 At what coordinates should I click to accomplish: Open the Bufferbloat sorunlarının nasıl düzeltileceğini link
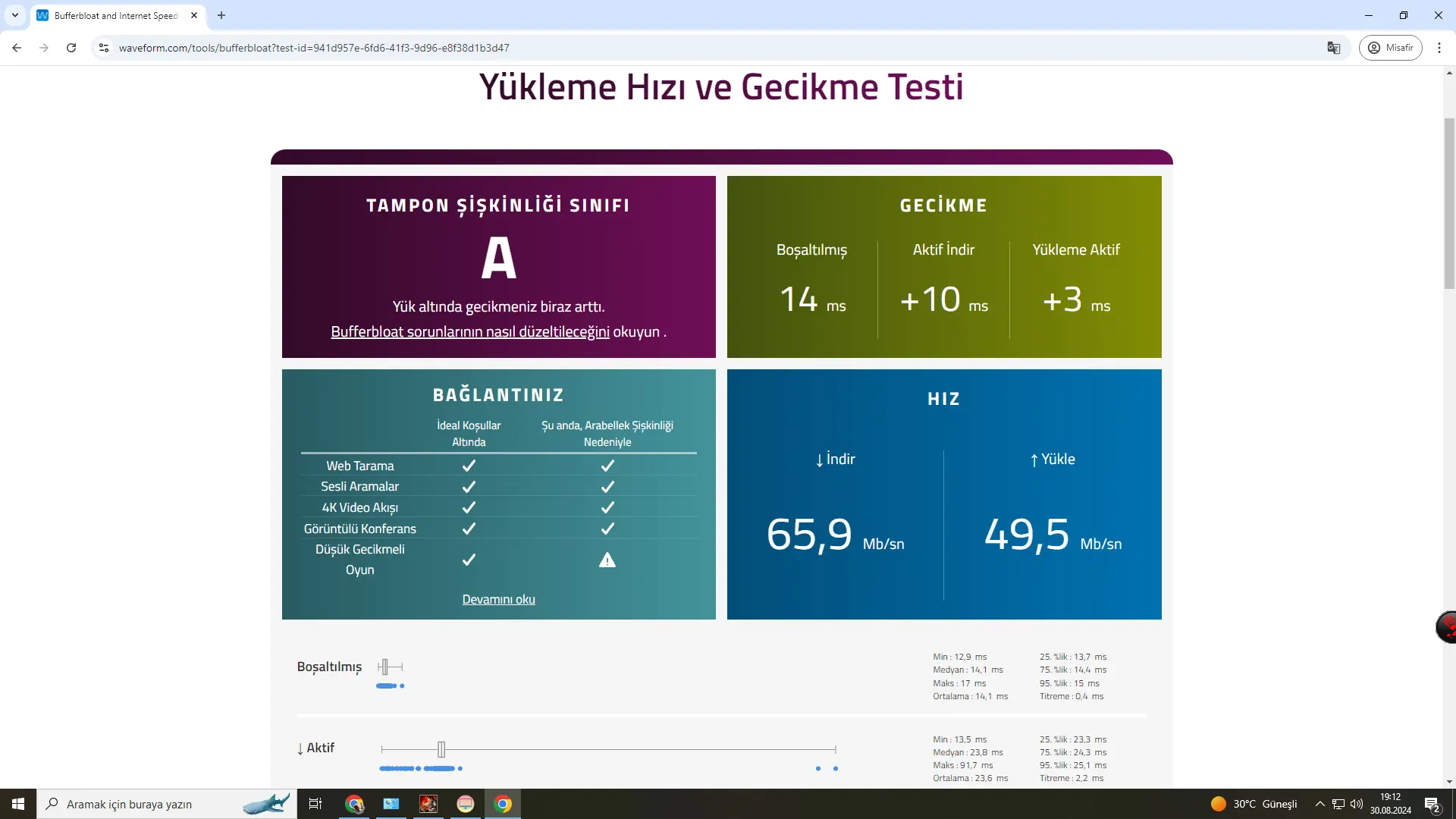(x=470, y=332)
